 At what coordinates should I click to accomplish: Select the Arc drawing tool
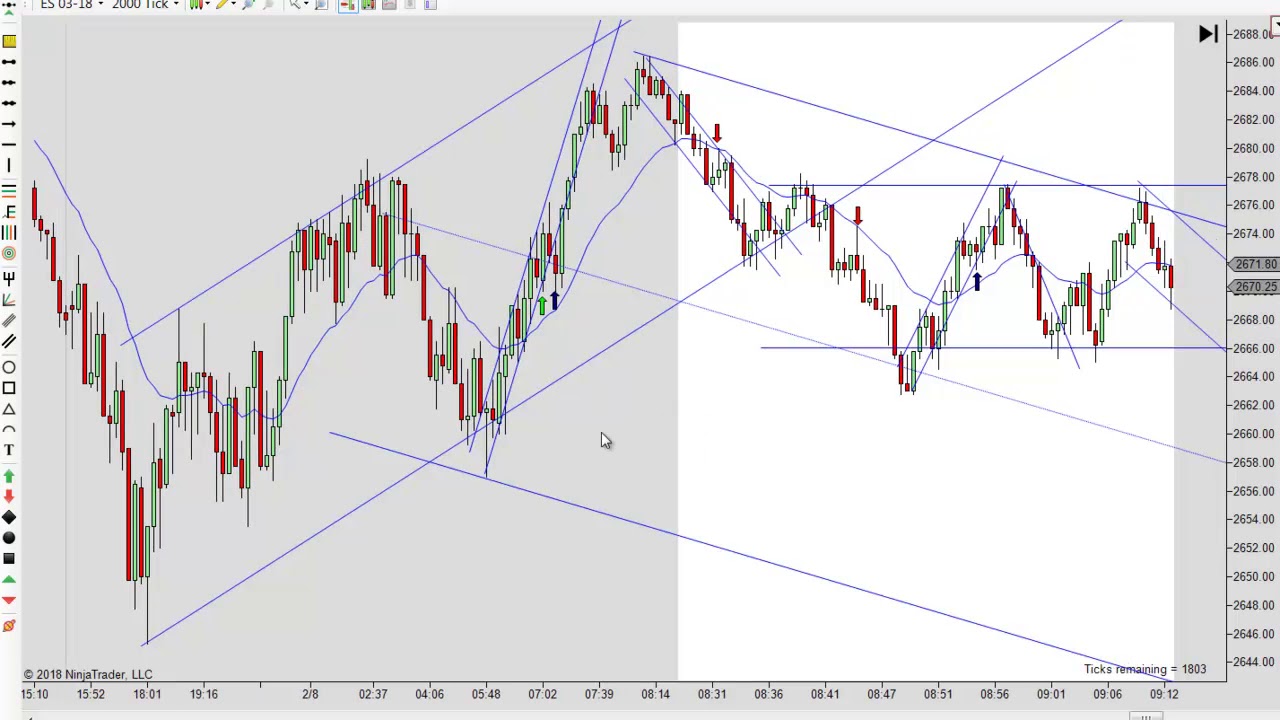8,430
